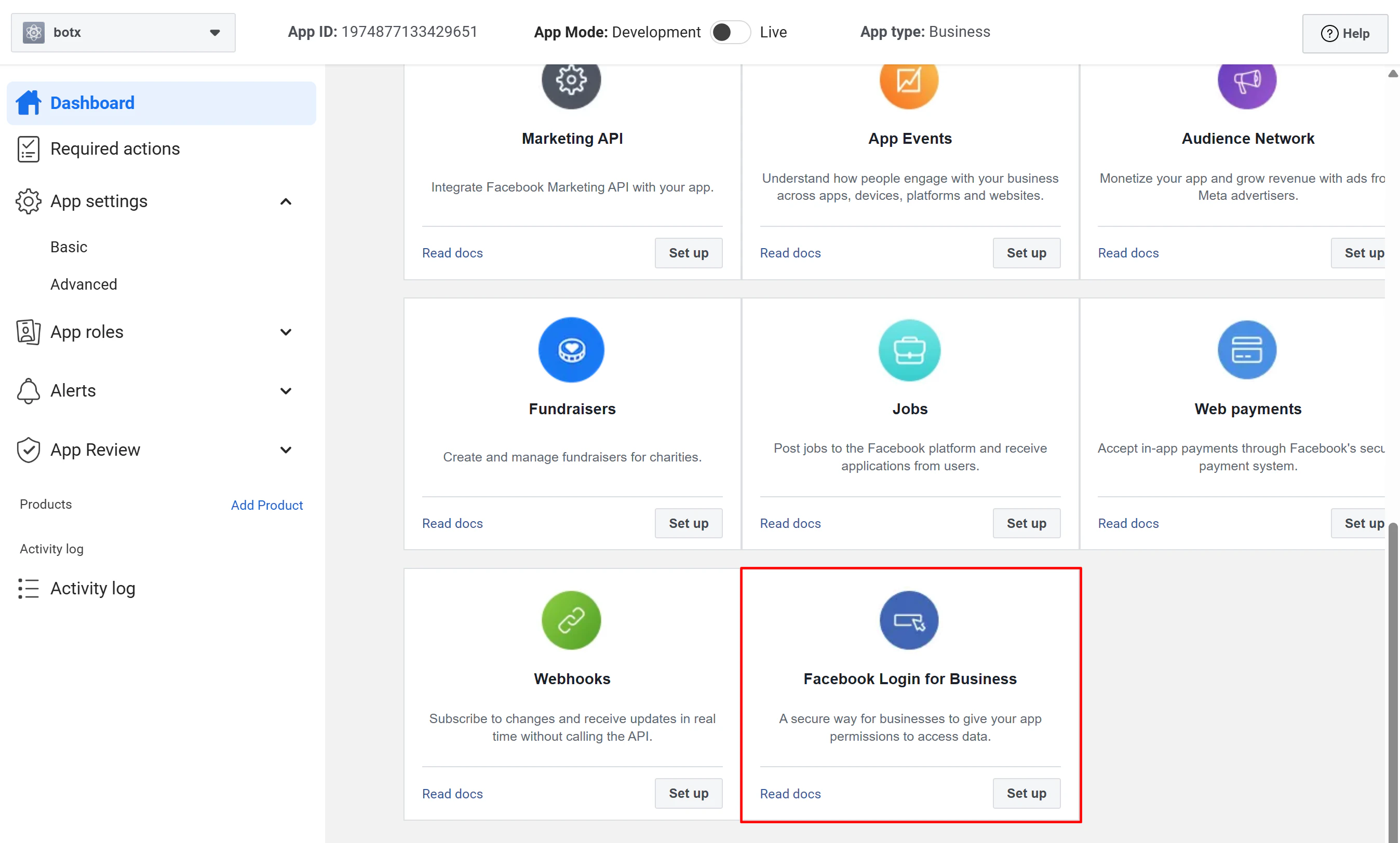Read docs for App Events
1400x843 pixels.
[790, 253]
